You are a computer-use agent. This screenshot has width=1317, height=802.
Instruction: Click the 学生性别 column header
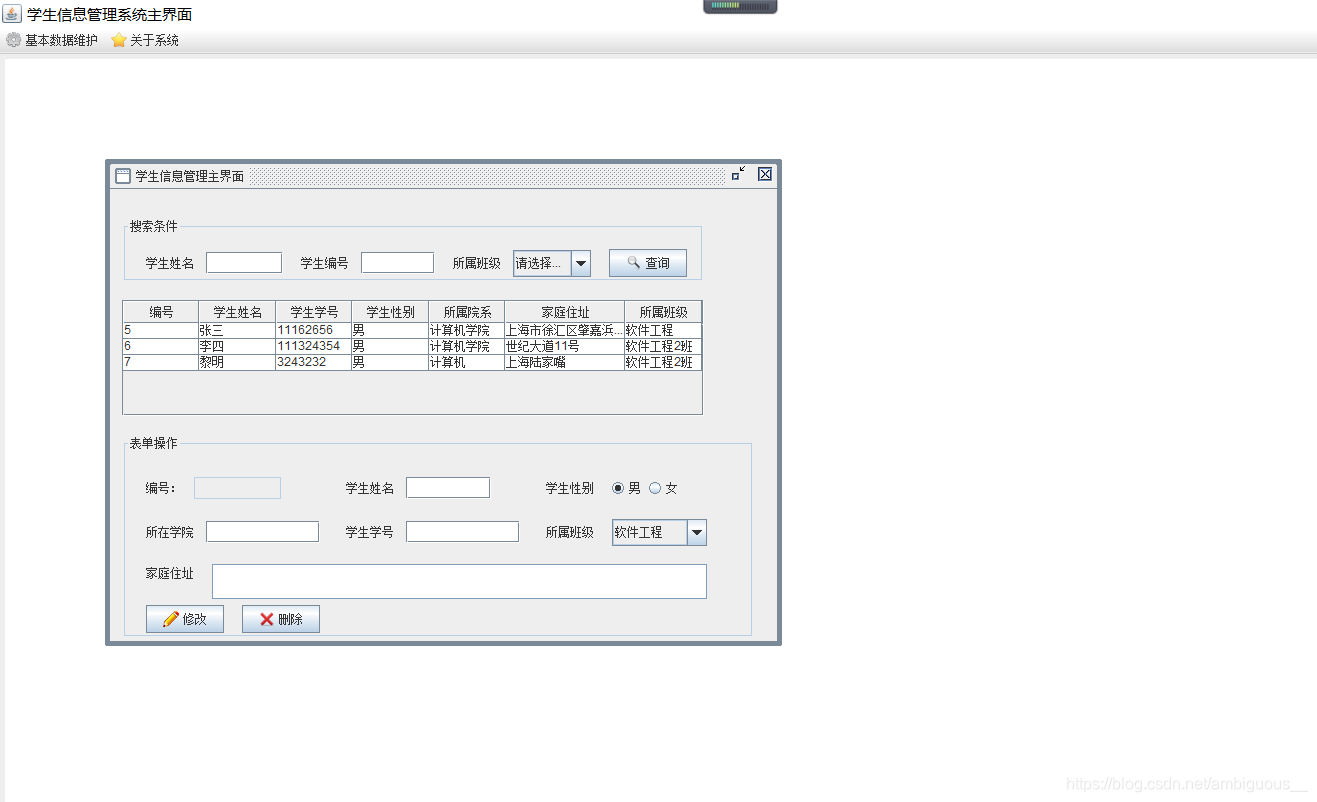(390, 312)
